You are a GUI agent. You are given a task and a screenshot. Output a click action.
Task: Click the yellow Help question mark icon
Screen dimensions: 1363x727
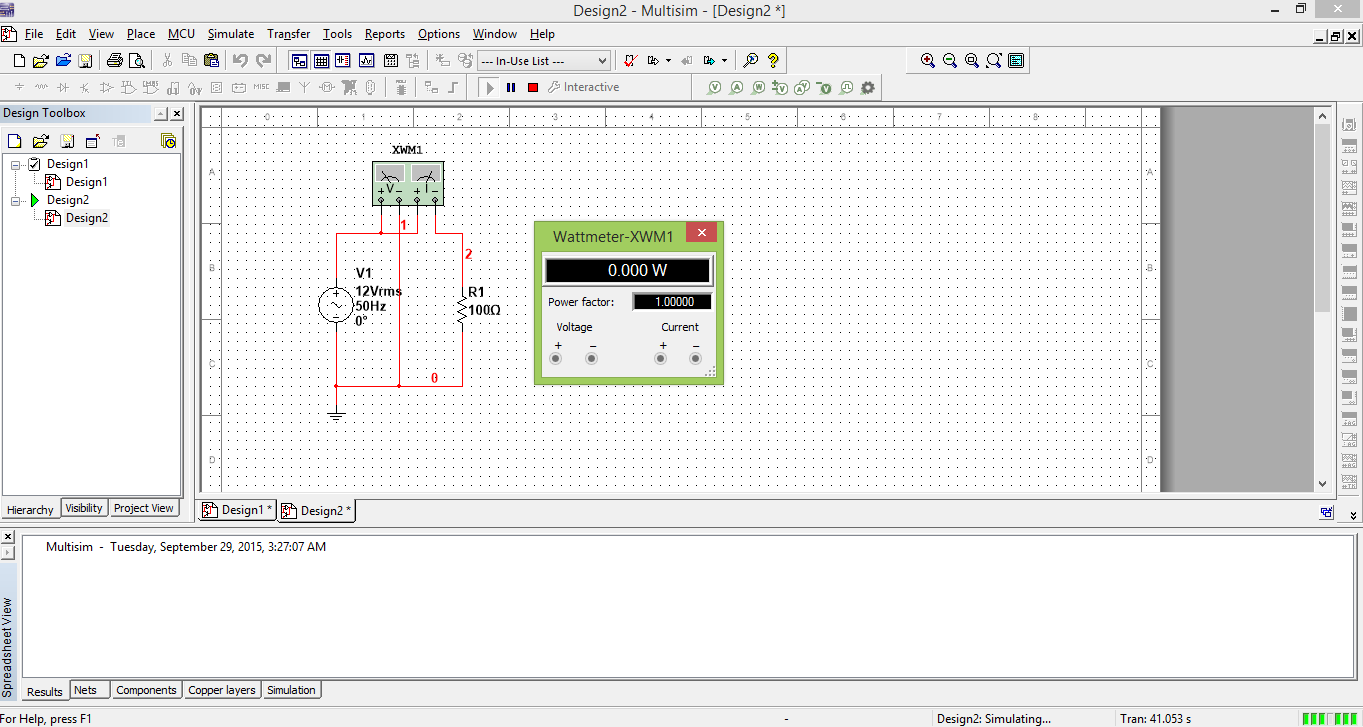coord(773,61)
